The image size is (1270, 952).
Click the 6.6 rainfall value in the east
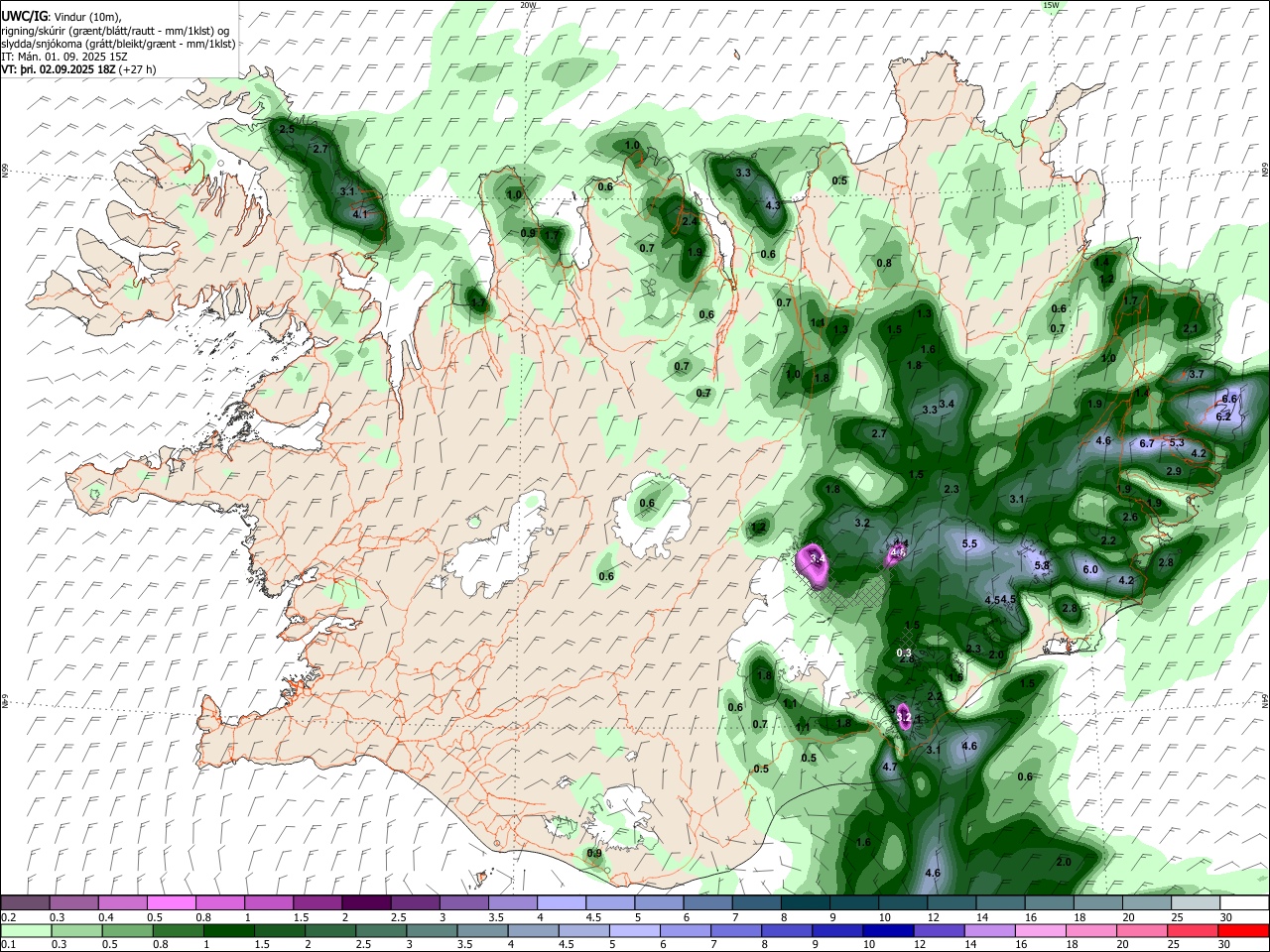coord(1230,399)
